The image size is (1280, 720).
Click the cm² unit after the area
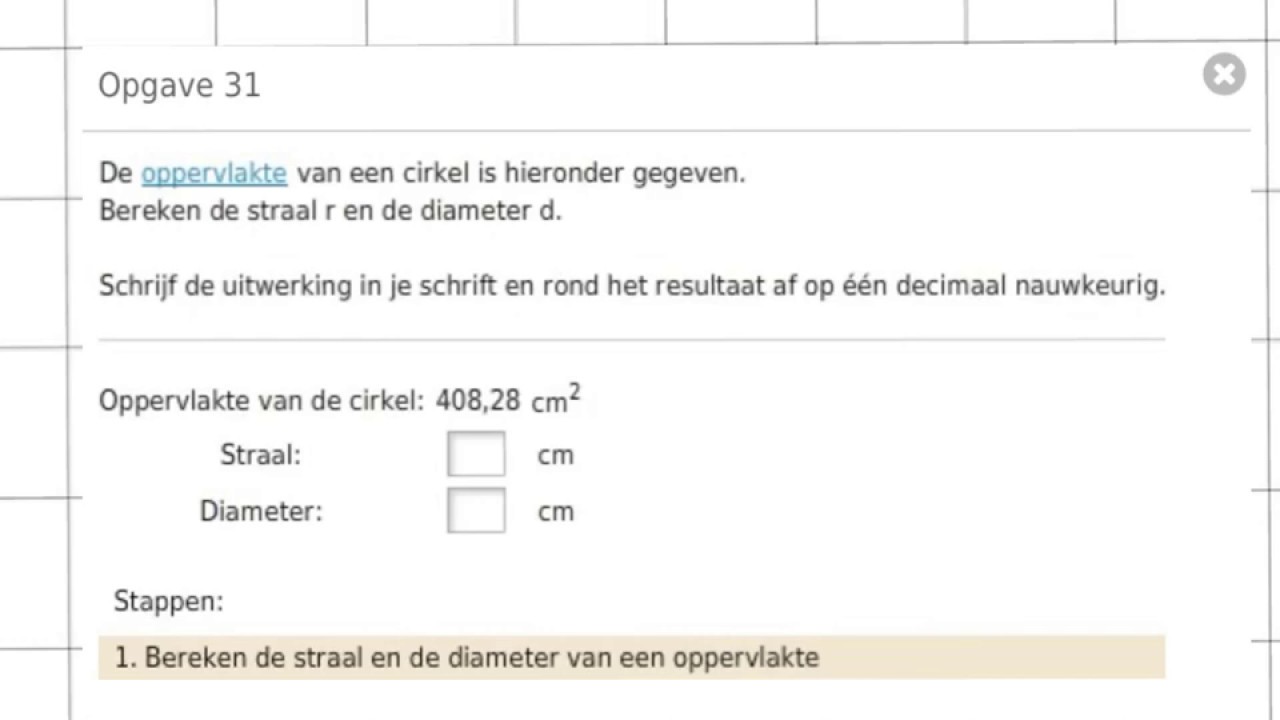coord(555,401)
